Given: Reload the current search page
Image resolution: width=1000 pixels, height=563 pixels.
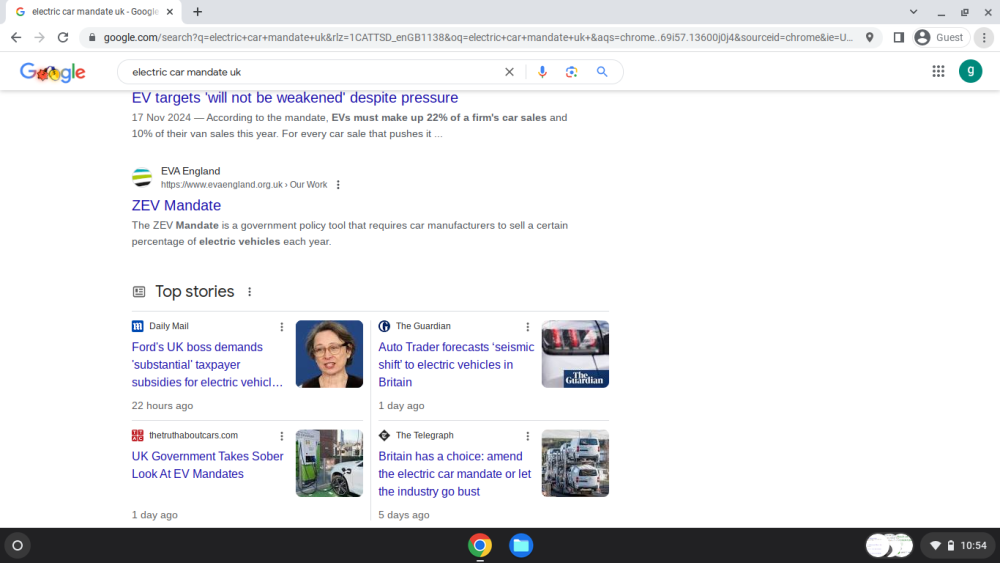Looking at the screenshot, I should pyautogui.click(x=62, y=38).
